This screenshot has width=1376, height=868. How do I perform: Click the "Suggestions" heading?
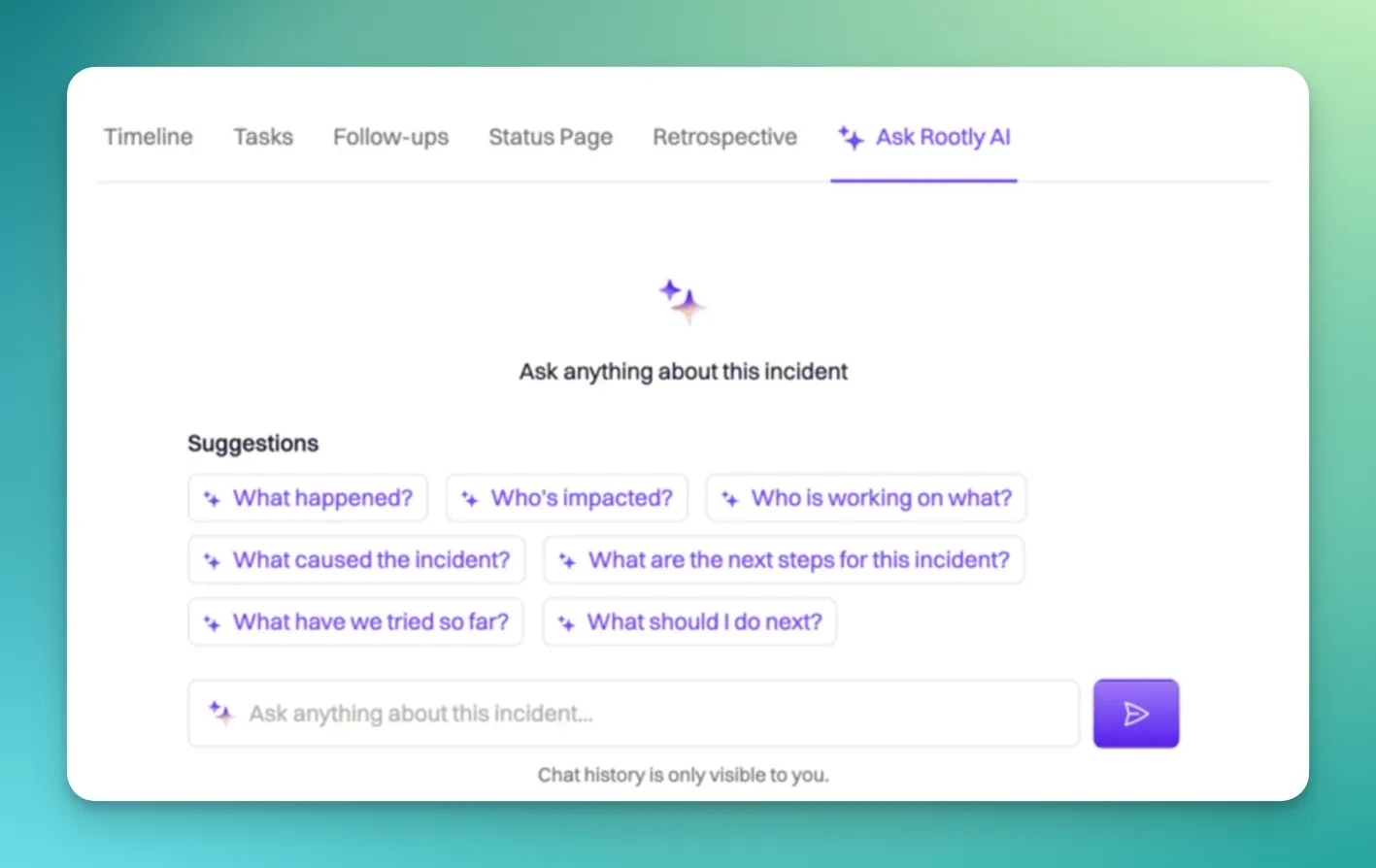[252, 444]
